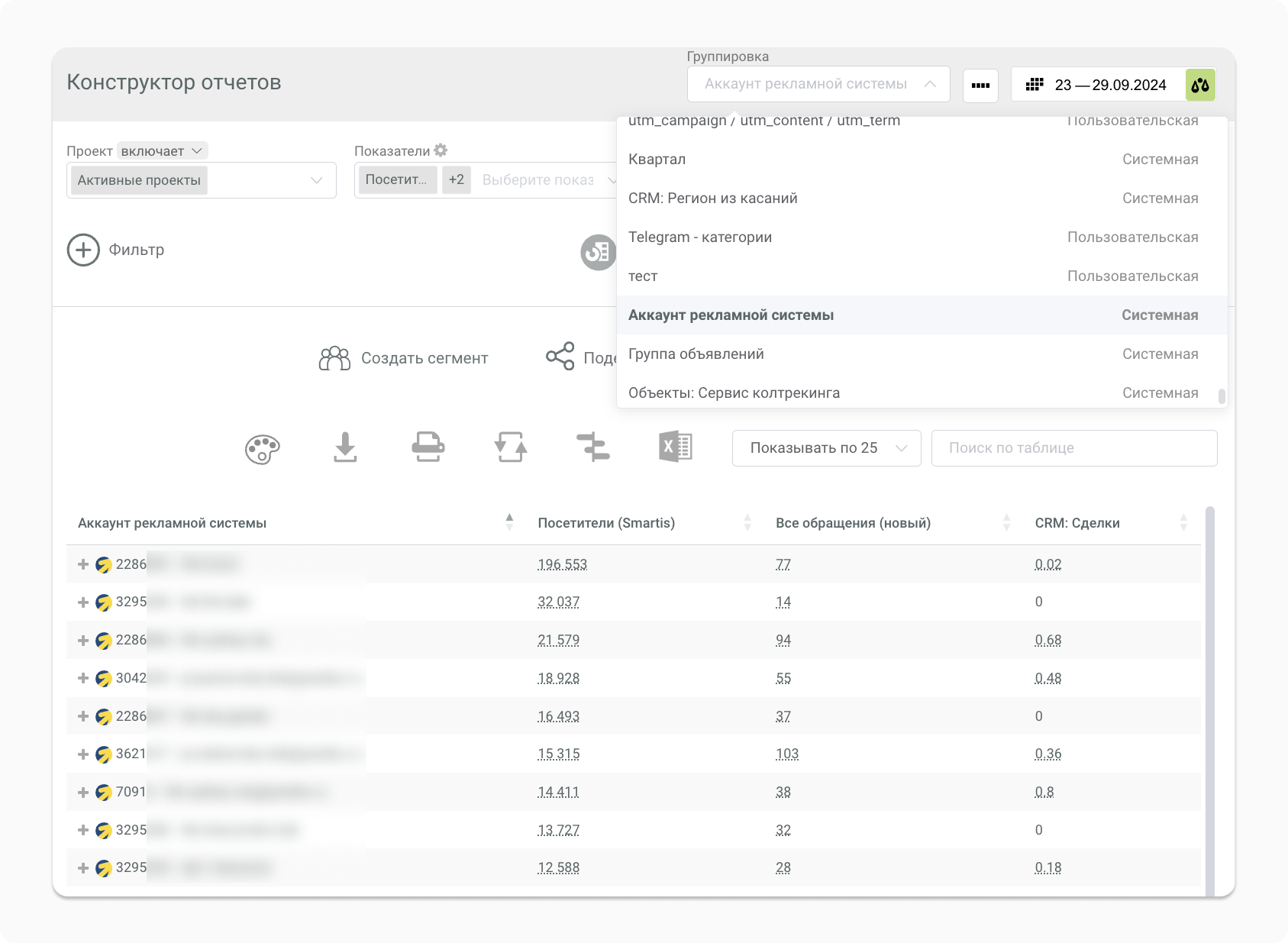
Task: Export the table to Excel
Action: [x=675, y=447]
